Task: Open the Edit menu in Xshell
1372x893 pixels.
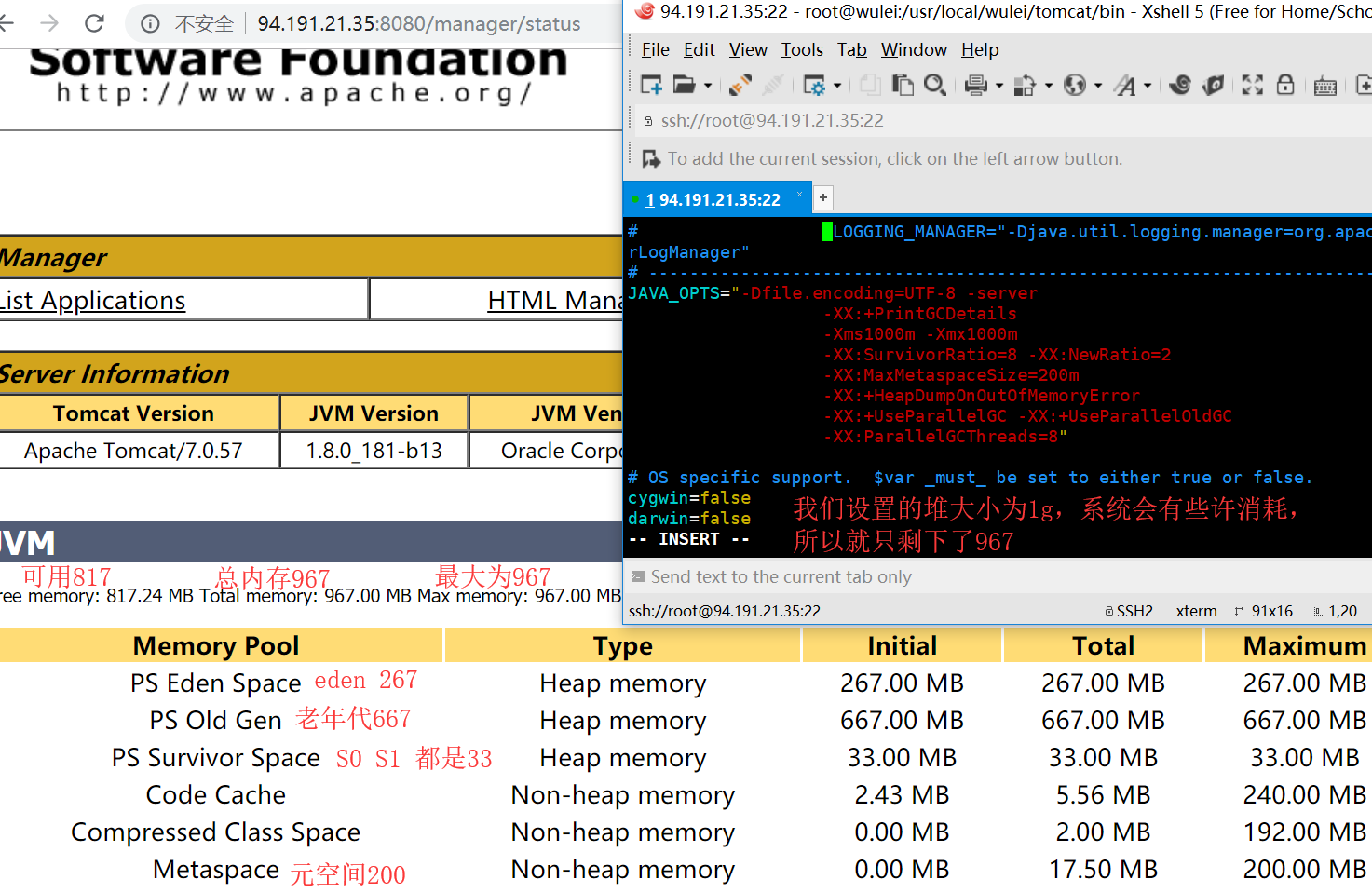Action: click(x=700, y=49)
